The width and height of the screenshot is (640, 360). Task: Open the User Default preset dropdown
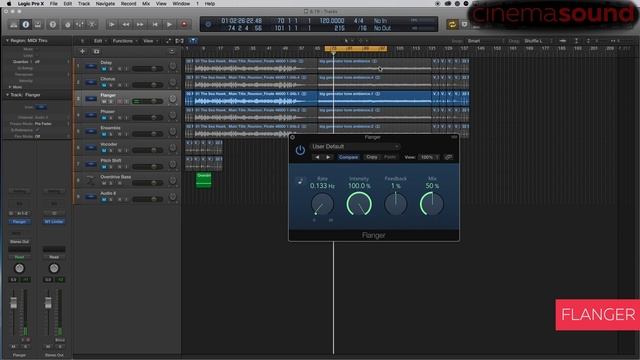pyautogui.click(x=355, y=147)
